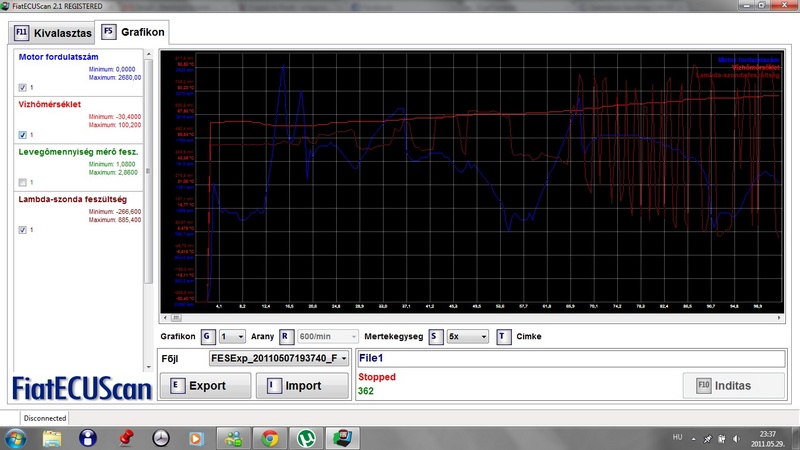This screenshot has width=800, height=450.
Task: Open the 600/min Arany dropdown
Action: coord(328,336)
